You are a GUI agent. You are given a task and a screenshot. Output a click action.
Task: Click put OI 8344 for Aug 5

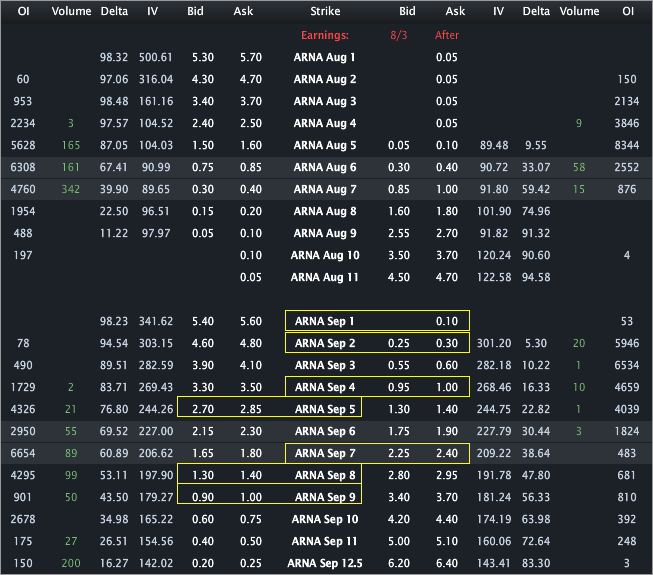[x=627, y=145]
